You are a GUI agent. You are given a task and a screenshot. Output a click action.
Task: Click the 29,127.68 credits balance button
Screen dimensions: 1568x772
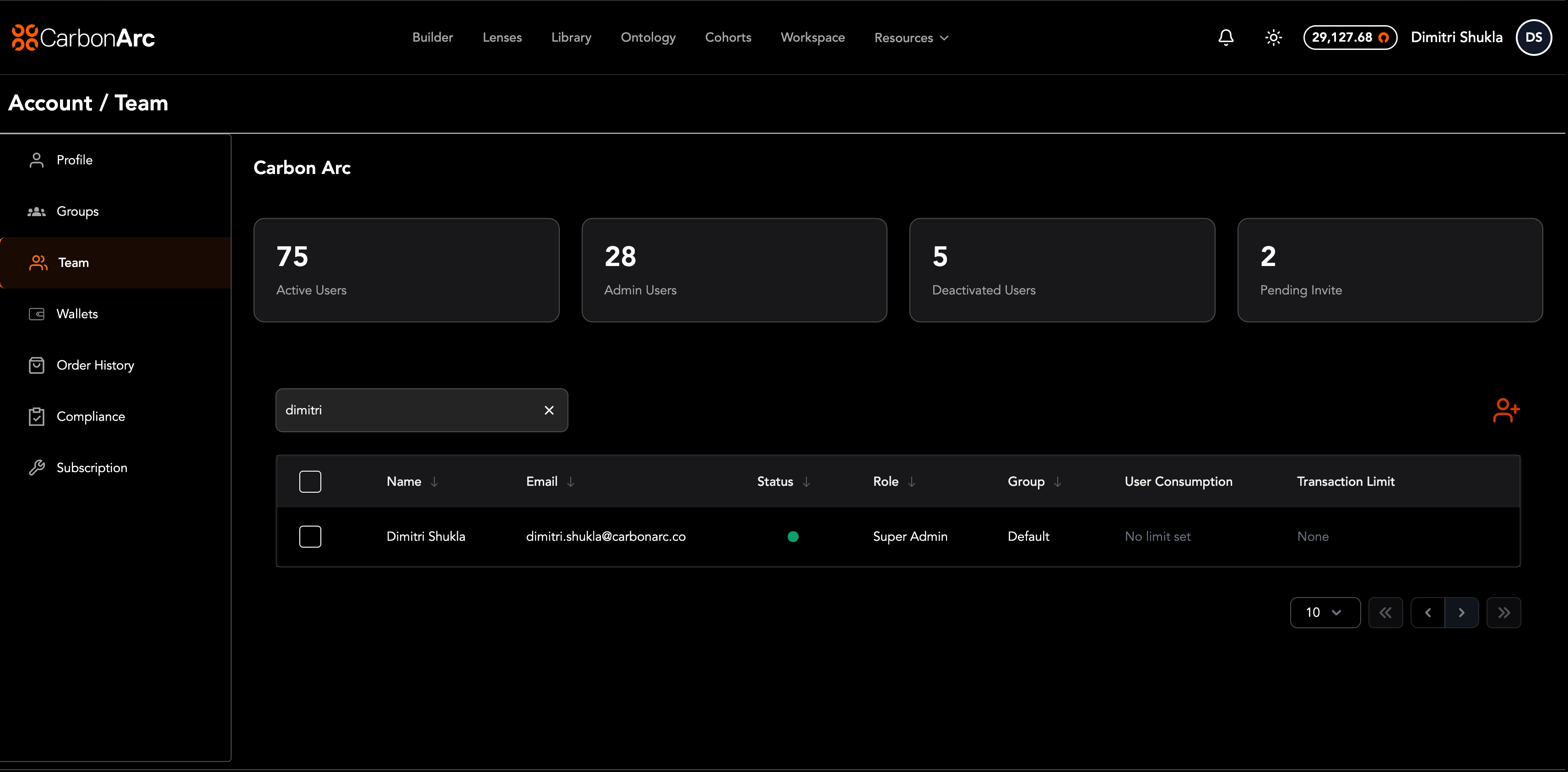pyautogui.click(x=1350, y=38)
